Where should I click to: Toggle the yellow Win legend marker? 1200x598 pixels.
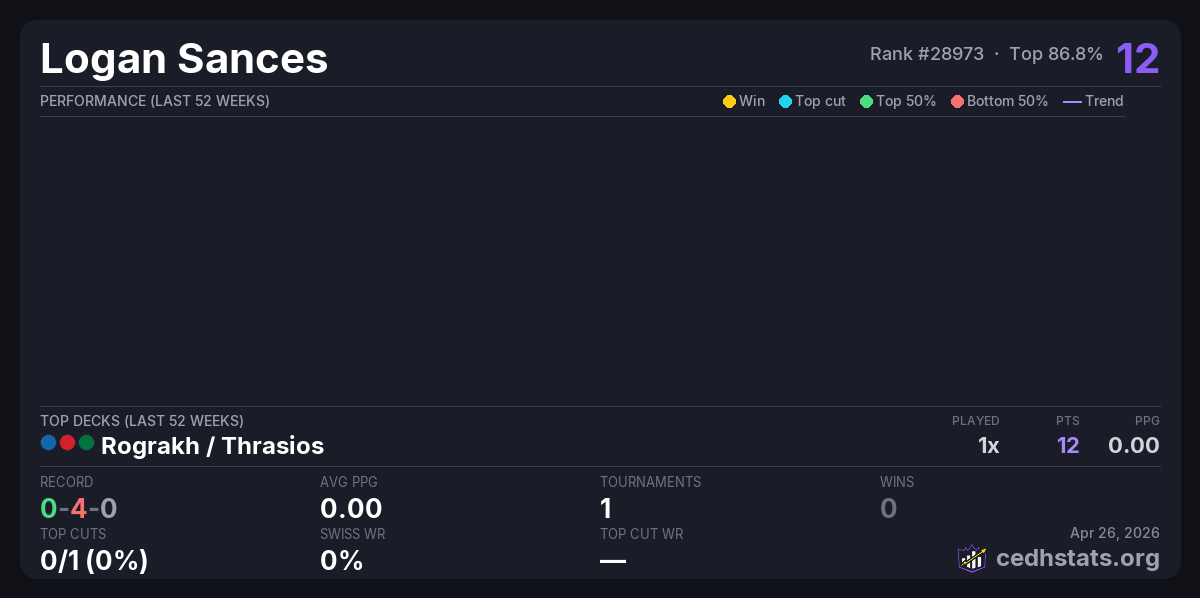pos(729,101)
